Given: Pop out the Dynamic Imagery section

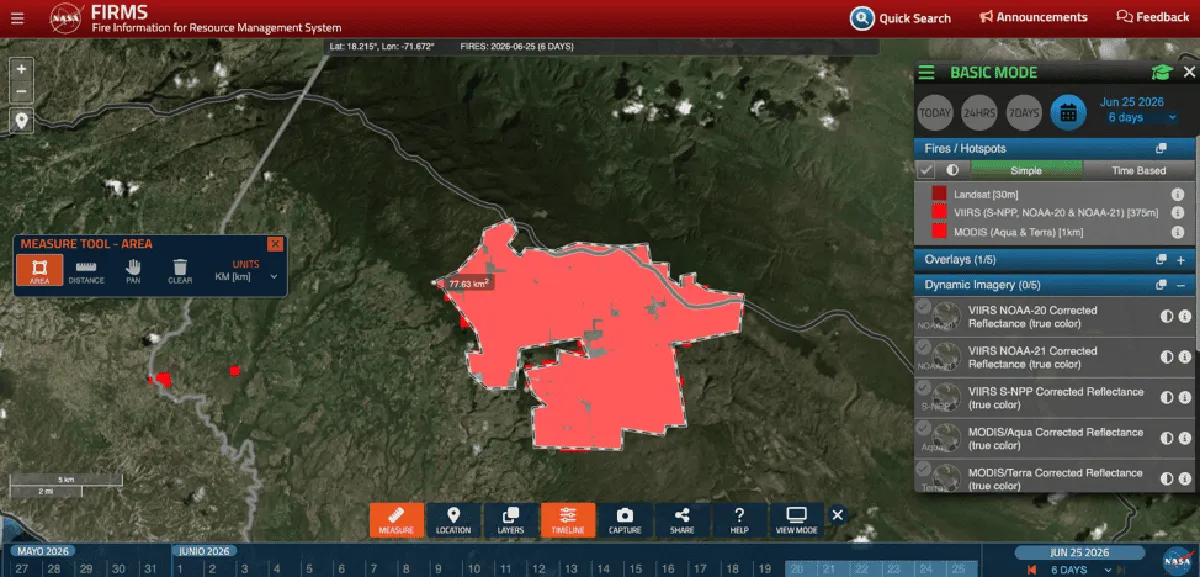Looking at the screenshot, I should pyautogui.click(x=1161, y=284).
